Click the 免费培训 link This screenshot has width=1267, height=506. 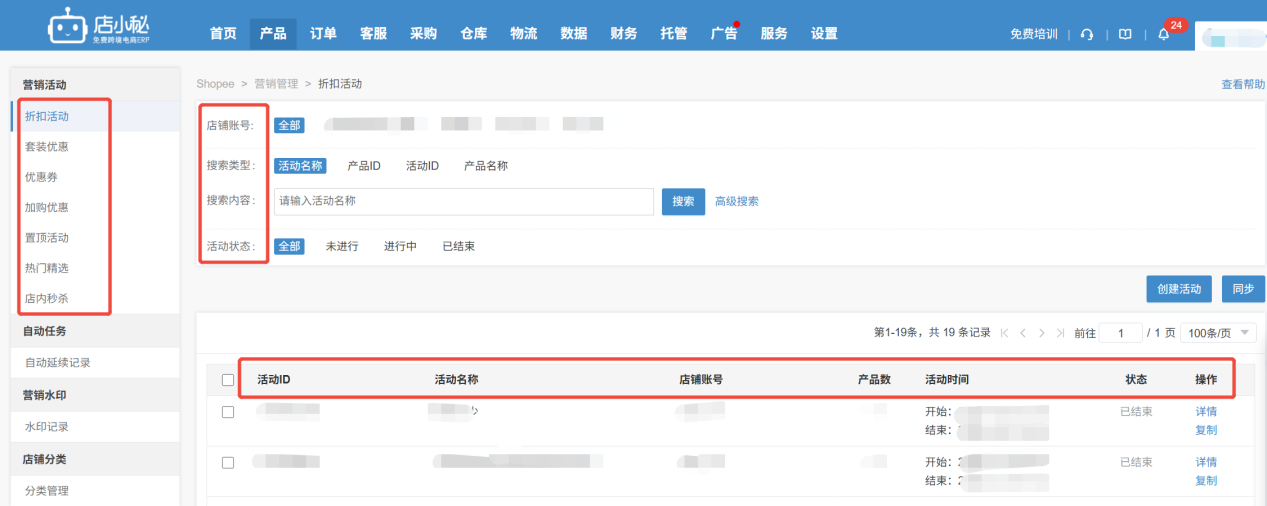pyautogui.click(x=1034, y=34)
